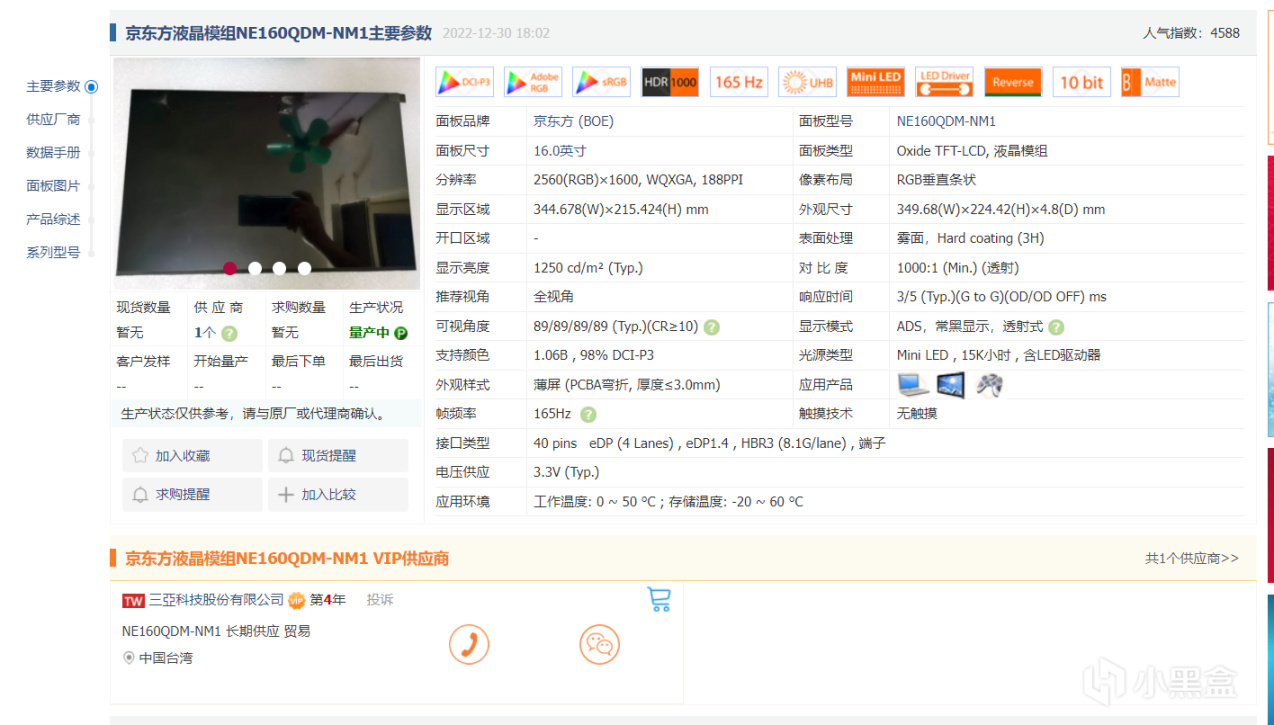Click the 165 Hz badge
This screenshot has width=1274, height=725.
(x=739, y=82)
